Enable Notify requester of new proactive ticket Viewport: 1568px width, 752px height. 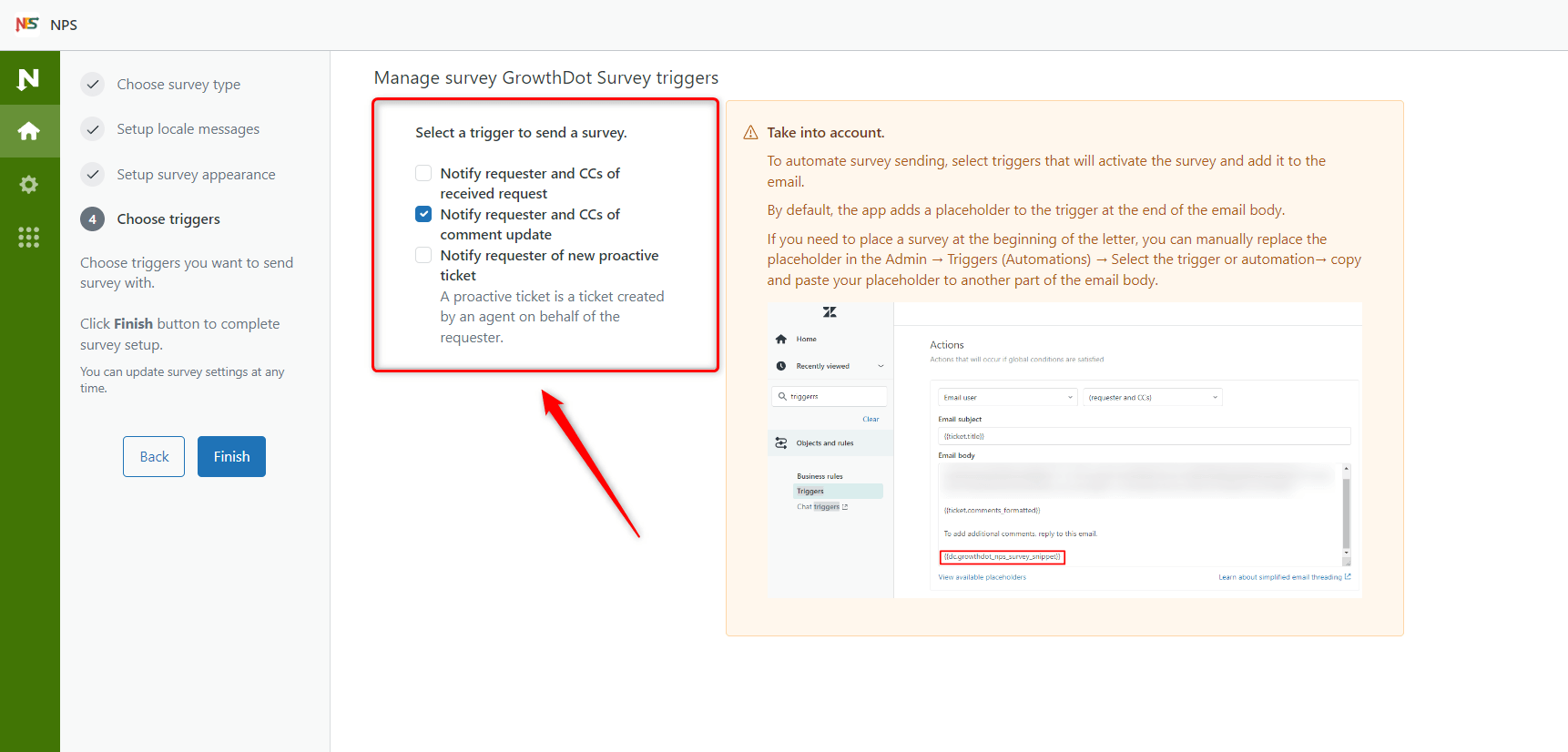[423, 255]
